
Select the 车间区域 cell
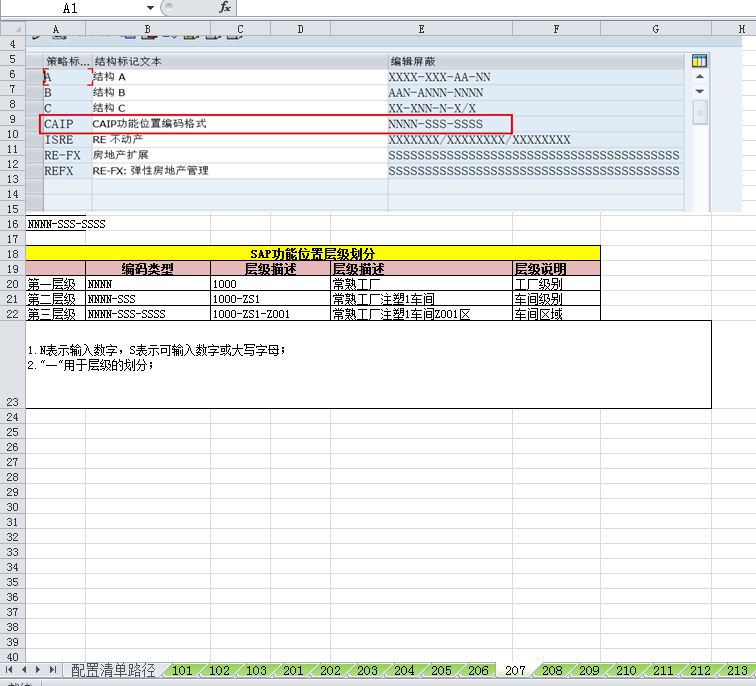click(556, 314)
